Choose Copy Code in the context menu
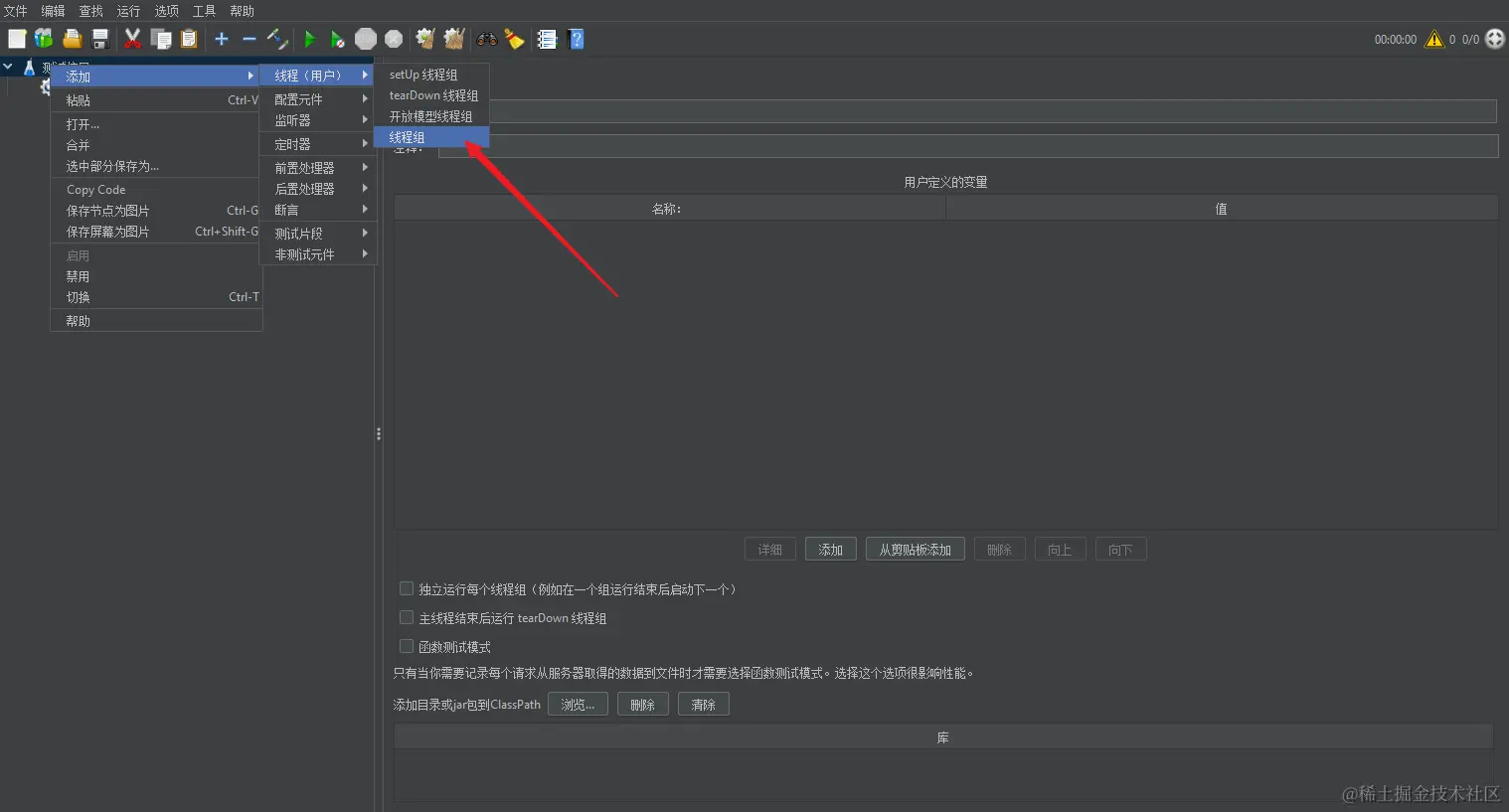 click(x=156, y=190)
